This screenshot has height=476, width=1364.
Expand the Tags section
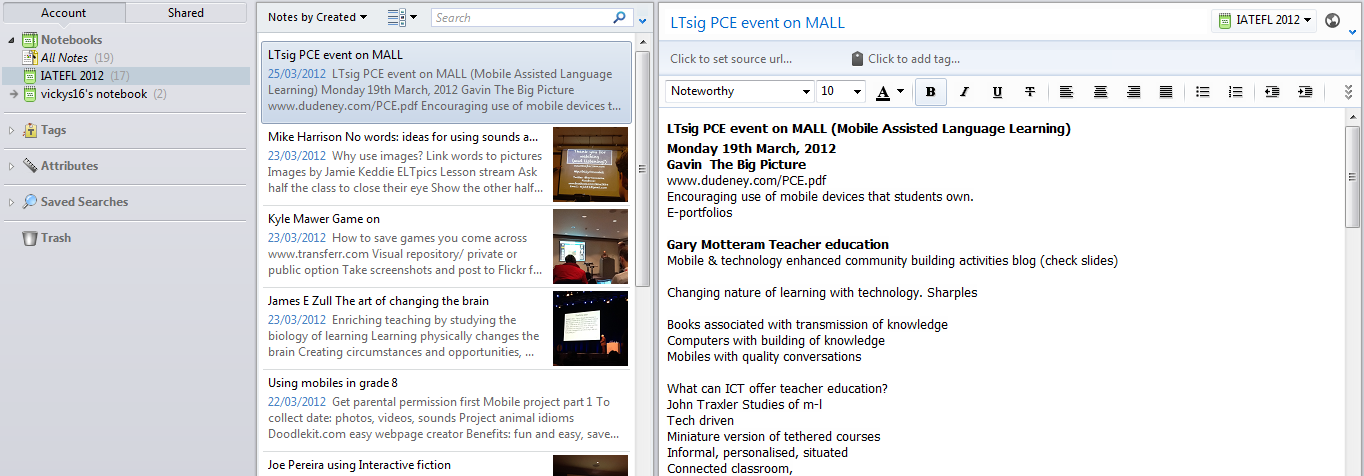pyautogui.click(x=11, y=130)
